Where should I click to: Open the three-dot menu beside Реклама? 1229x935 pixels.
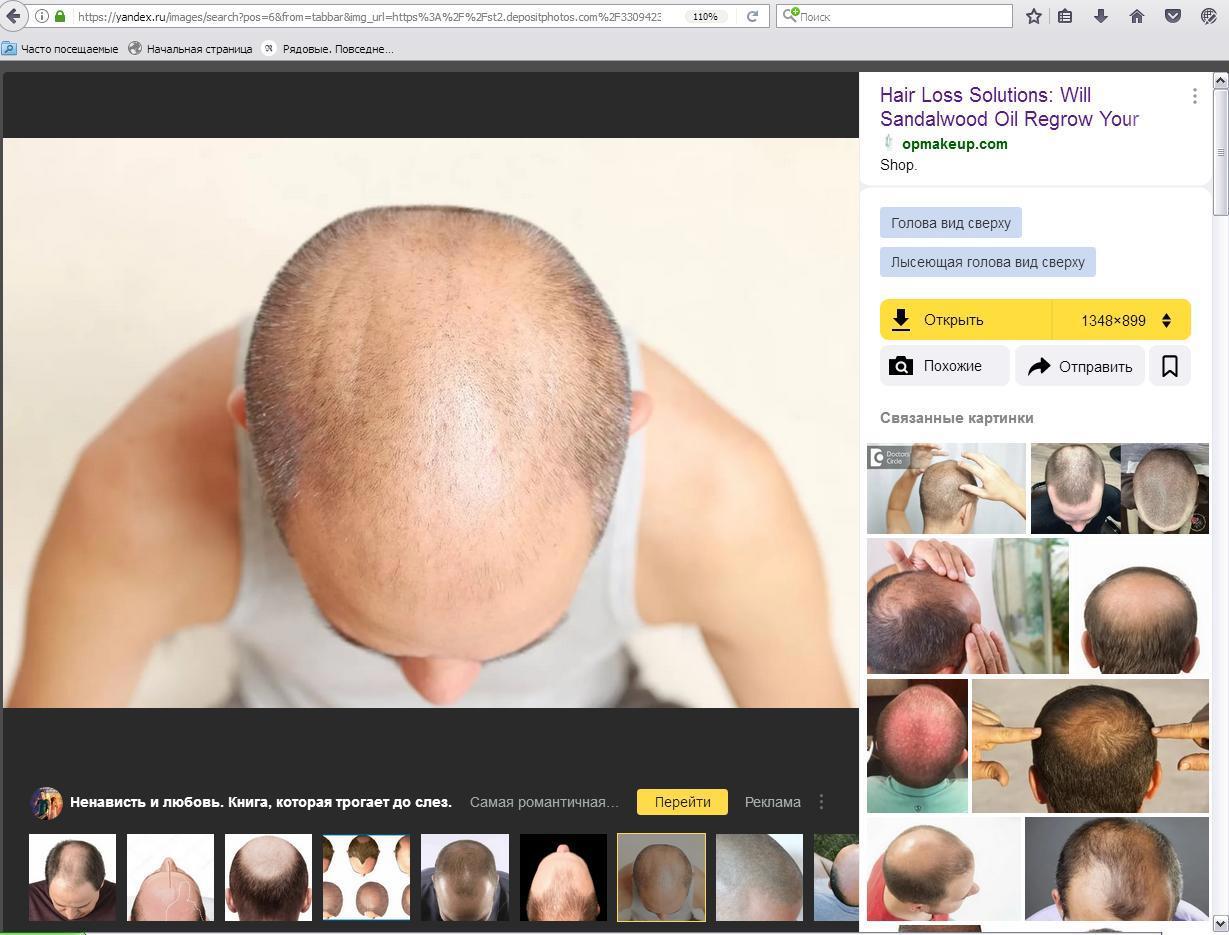[x=821, y=802]
